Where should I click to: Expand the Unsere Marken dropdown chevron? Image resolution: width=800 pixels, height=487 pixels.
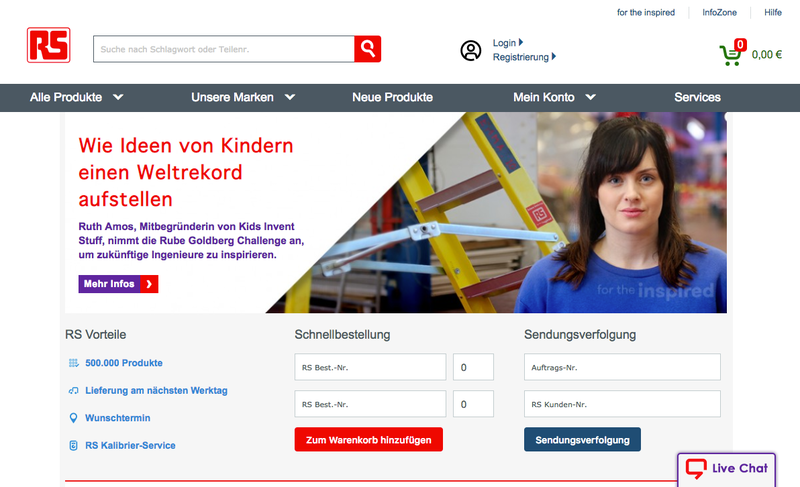click(x=290, y=97)
